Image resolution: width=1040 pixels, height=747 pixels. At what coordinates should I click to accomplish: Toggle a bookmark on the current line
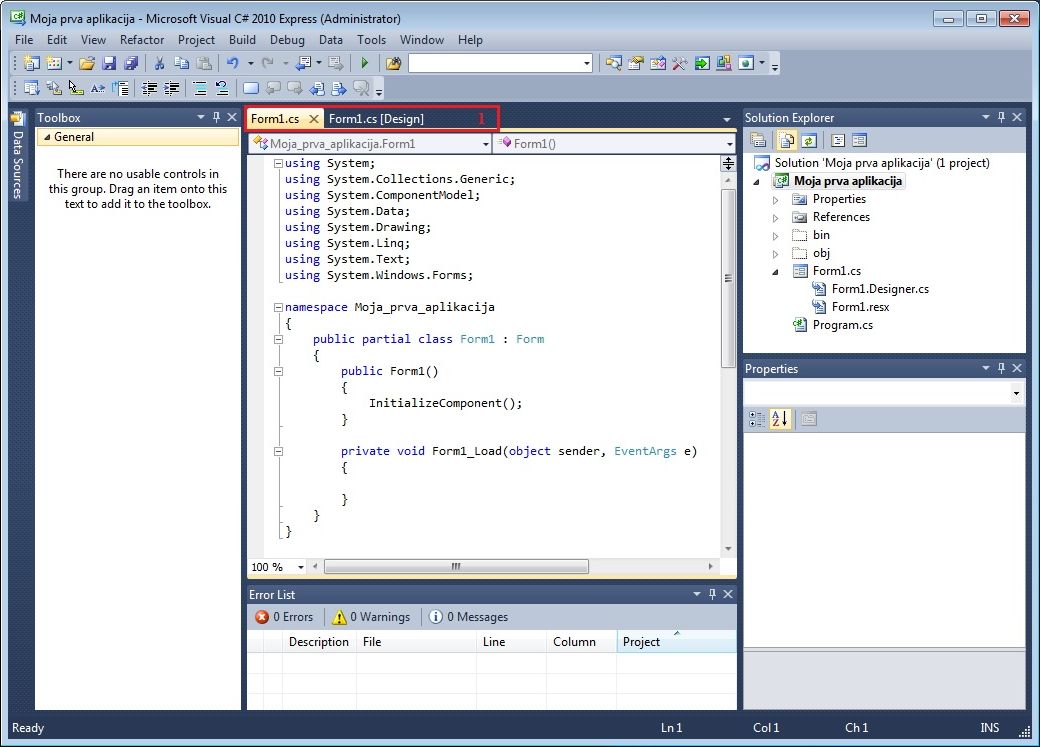(x=251, y=88)
